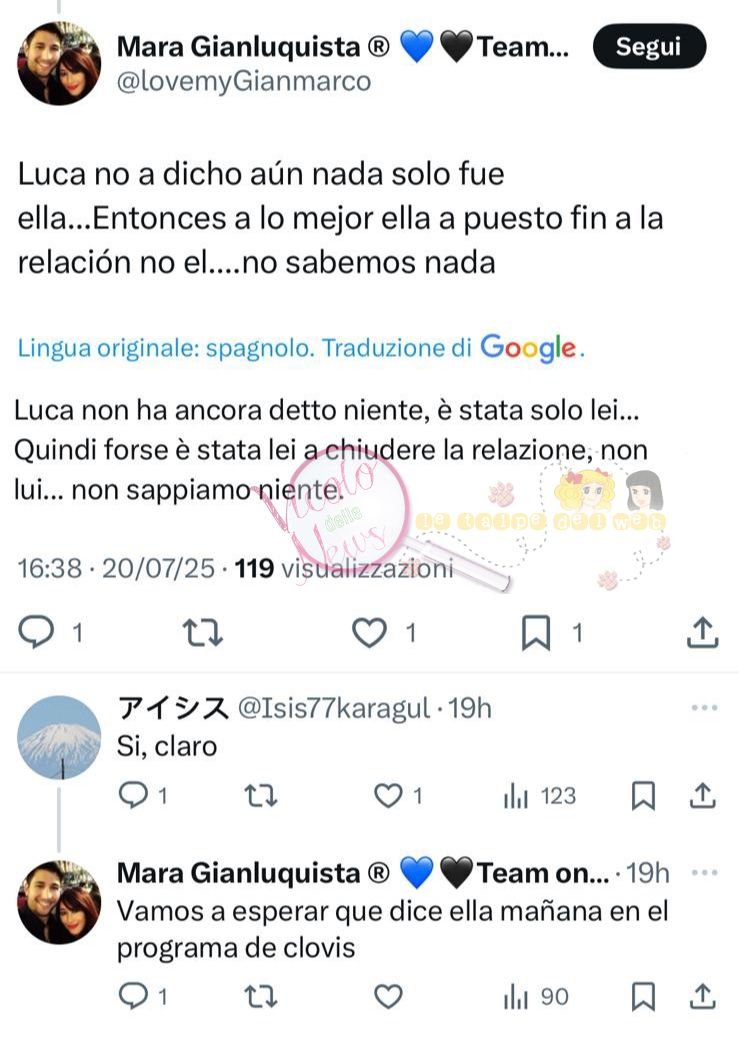The width and height of the screenshot is (739, 1063).
Task: Open more options on Mara's reply
Action: click(704, 872)
